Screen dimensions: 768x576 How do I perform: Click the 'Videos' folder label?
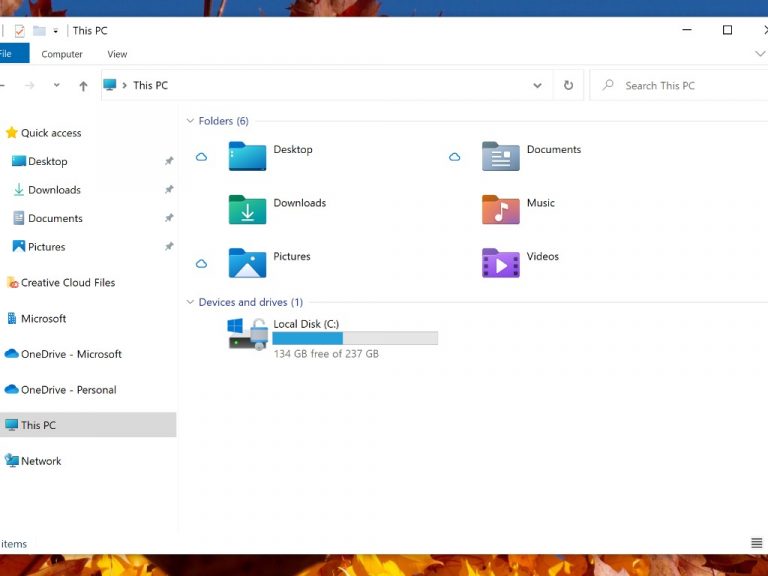click(543, 256)
